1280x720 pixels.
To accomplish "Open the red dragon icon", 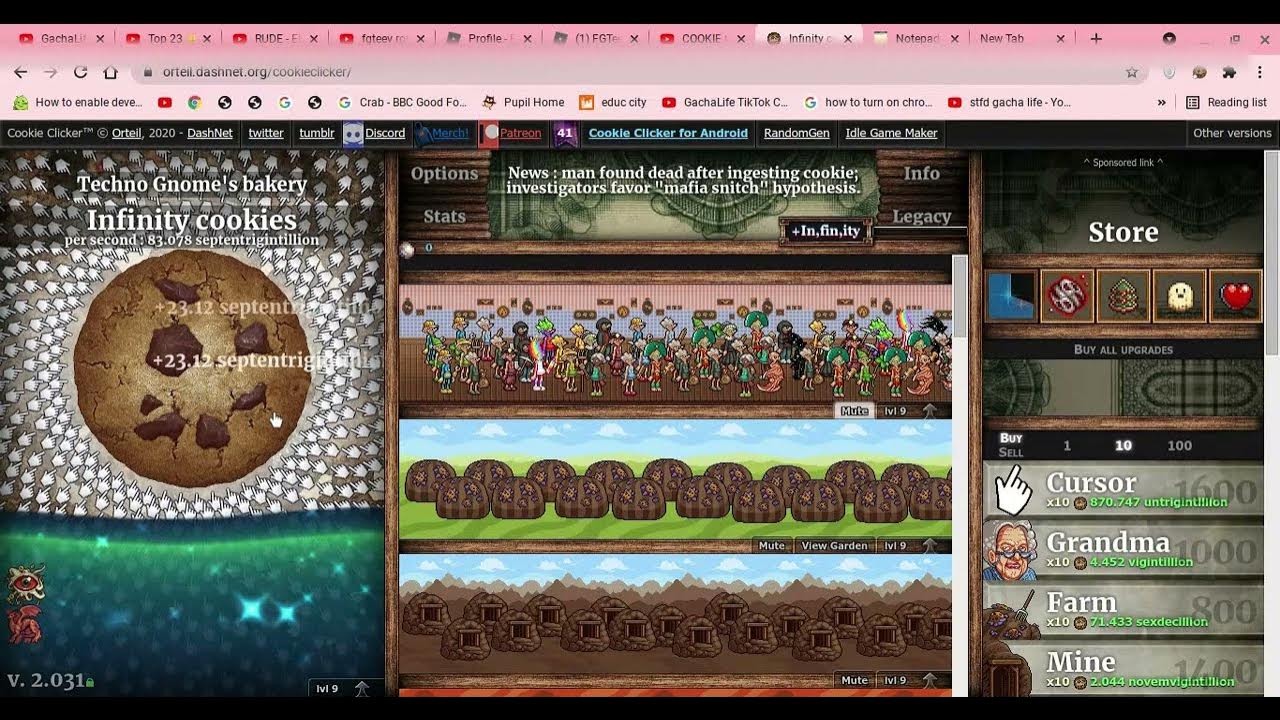I will (x=25, y=624).
